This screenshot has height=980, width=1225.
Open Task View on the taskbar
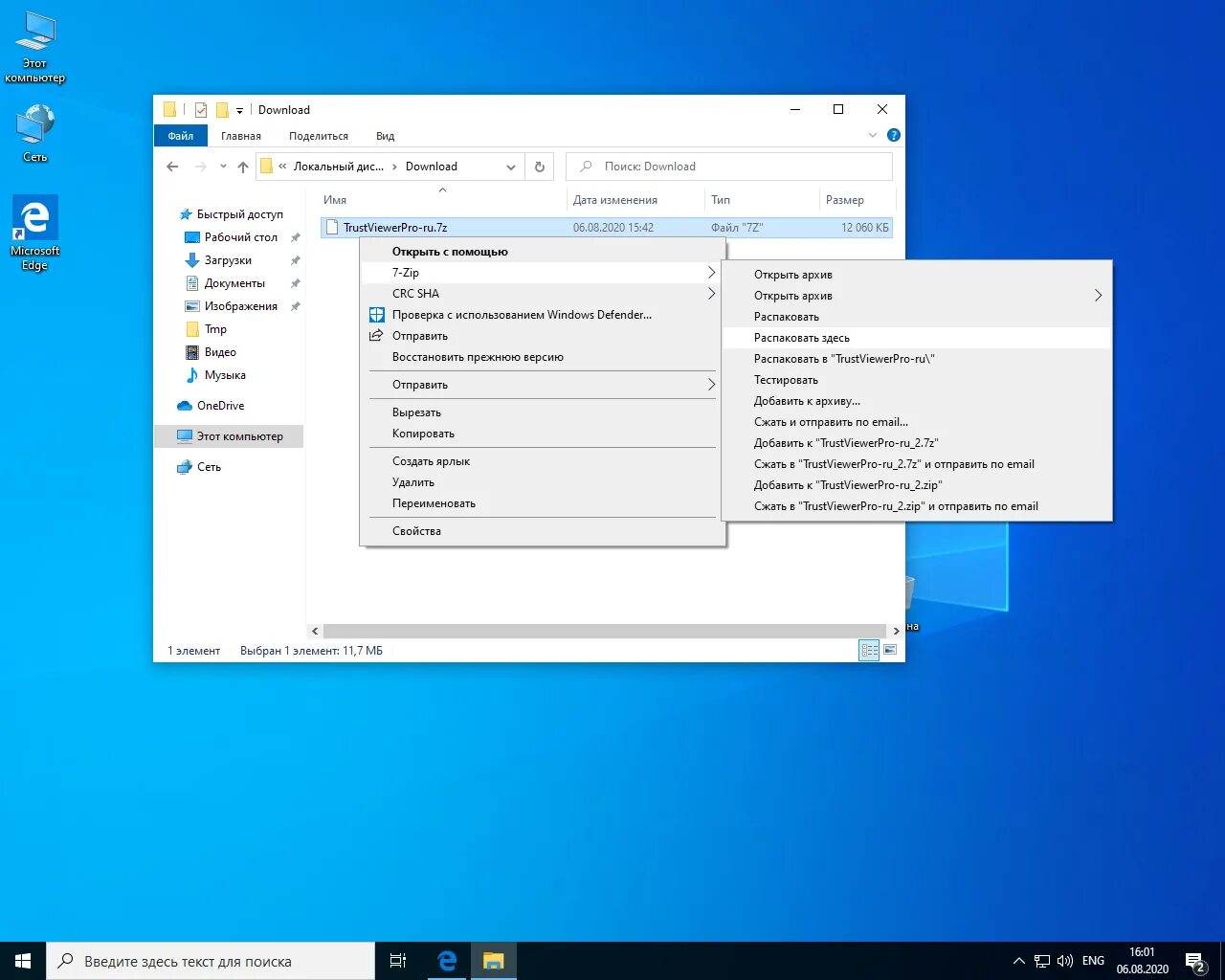tap(398, 961)
